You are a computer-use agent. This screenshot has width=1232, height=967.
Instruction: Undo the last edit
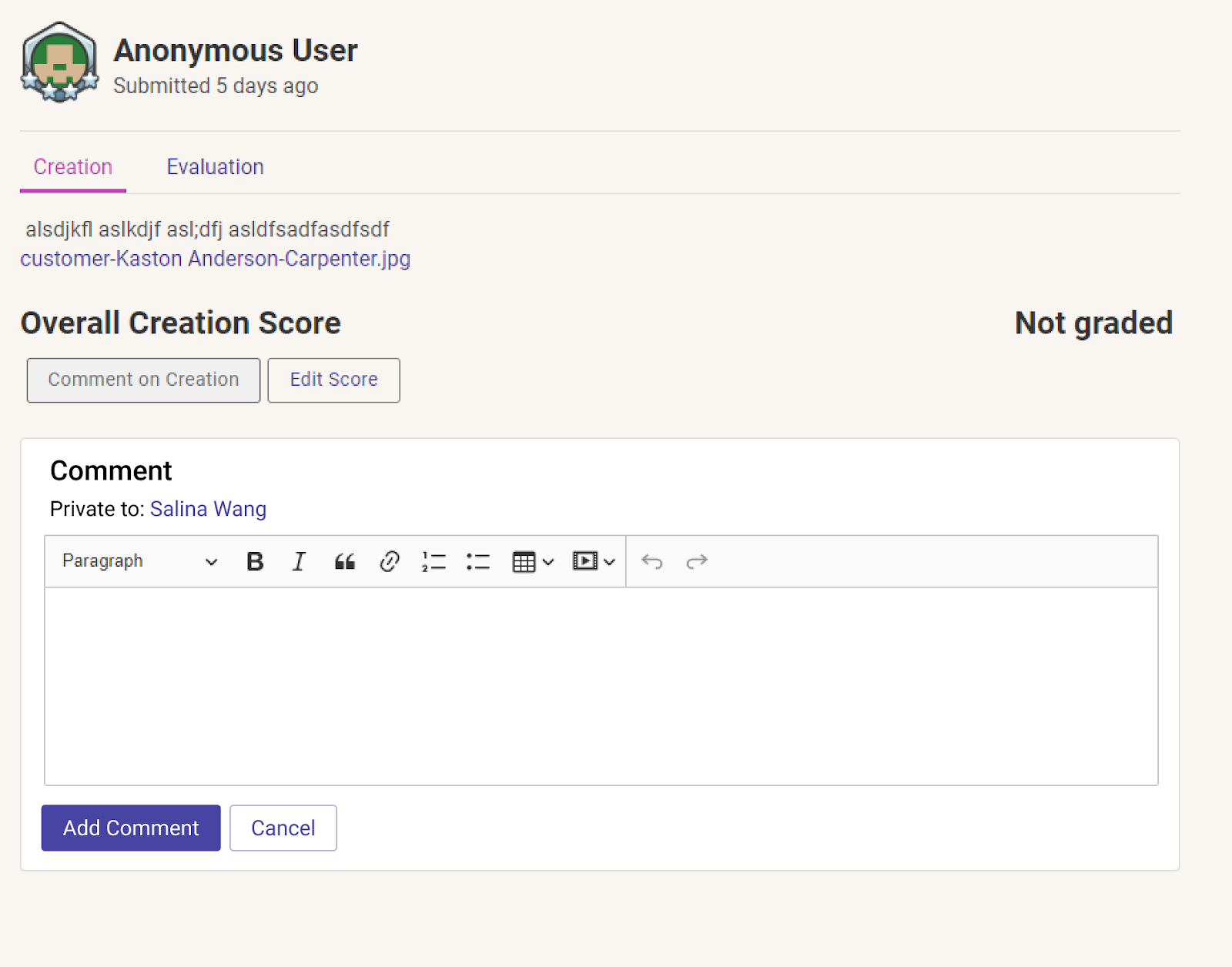point(652,562)
